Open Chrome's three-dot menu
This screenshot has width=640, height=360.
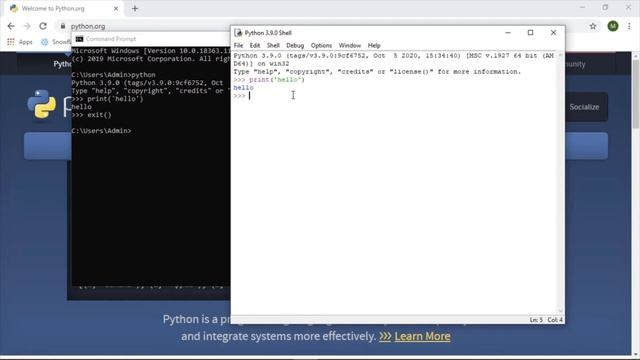629,26
